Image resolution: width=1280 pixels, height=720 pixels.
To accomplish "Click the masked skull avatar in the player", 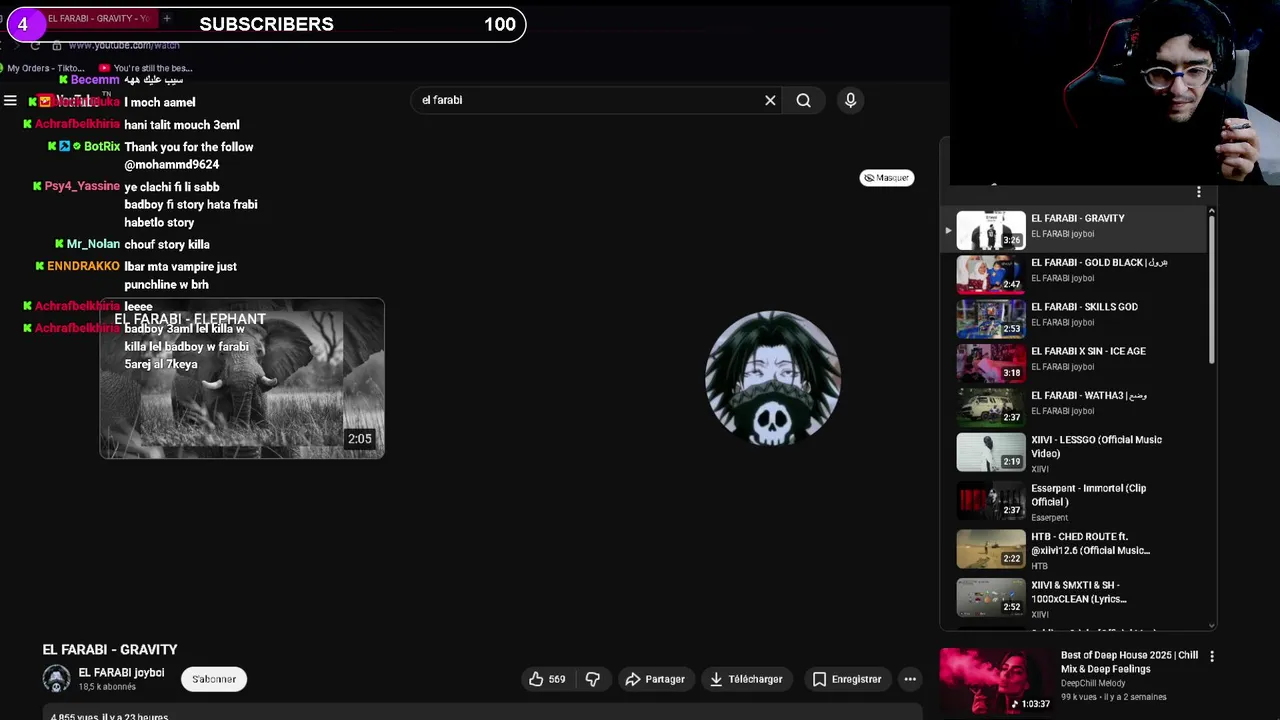I will 772,377.
